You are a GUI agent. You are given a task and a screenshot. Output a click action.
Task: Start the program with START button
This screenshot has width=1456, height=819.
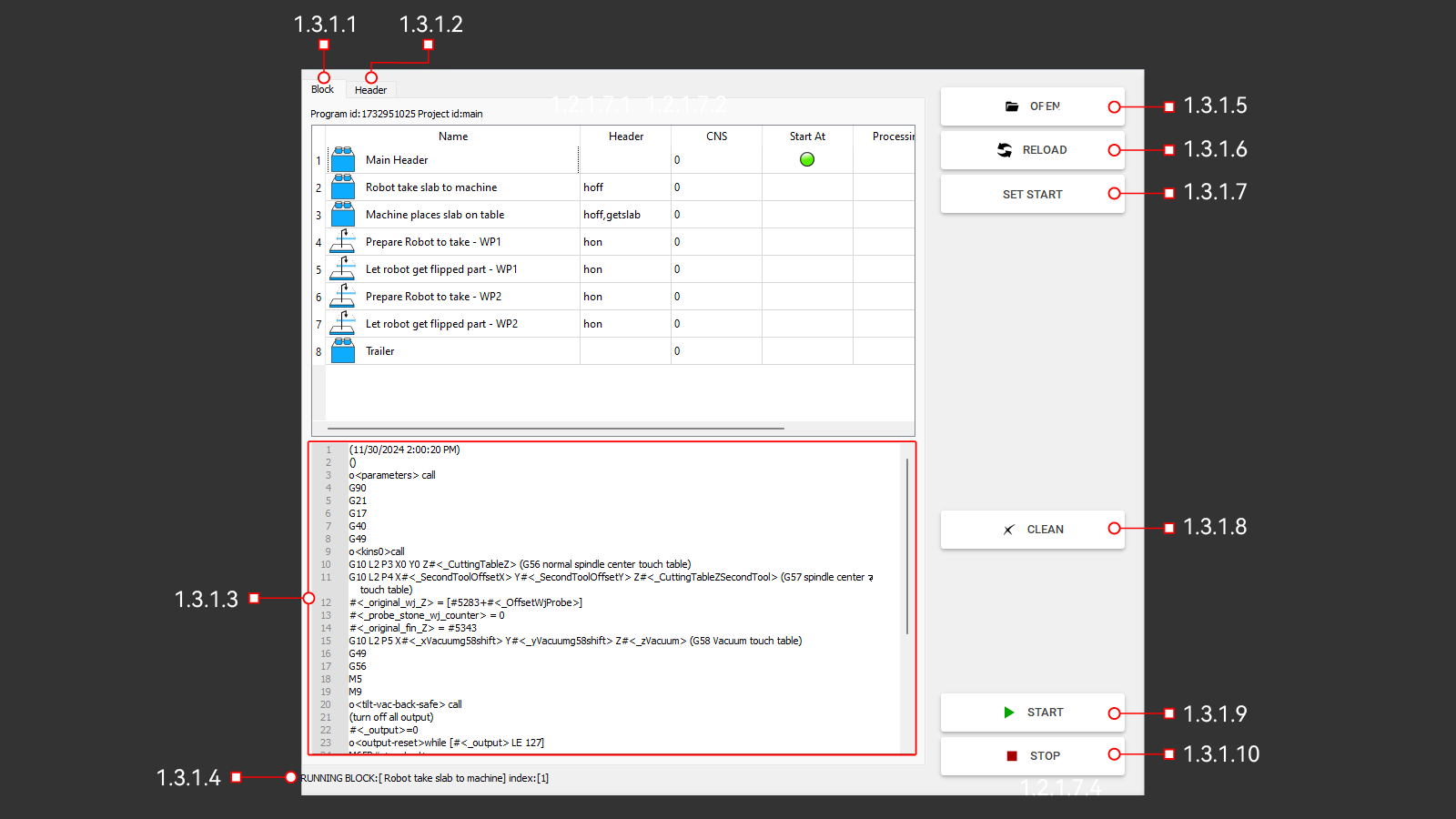[1032, 713]
